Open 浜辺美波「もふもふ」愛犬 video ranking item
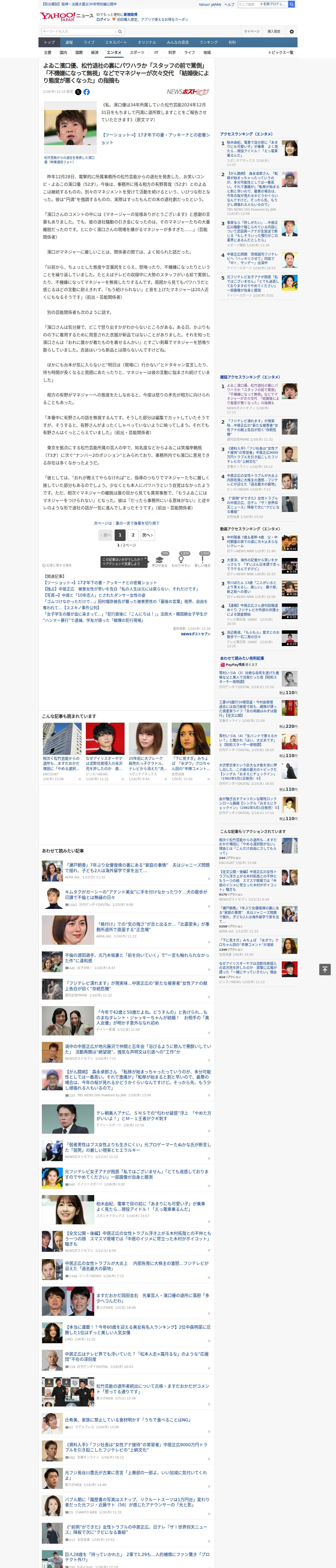 [253, 635]
